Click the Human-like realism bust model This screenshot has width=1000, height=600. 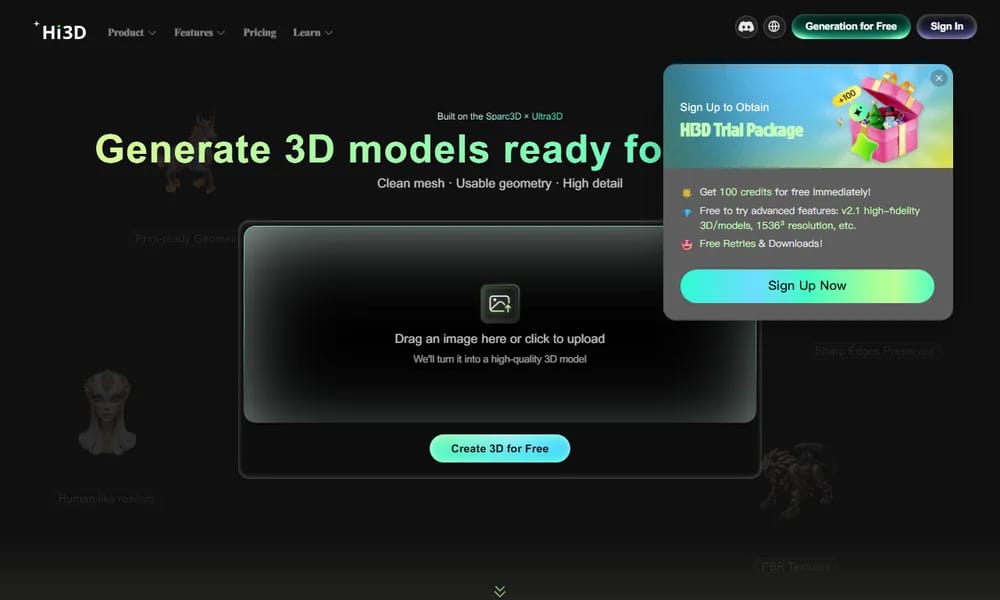click(107, 412)
